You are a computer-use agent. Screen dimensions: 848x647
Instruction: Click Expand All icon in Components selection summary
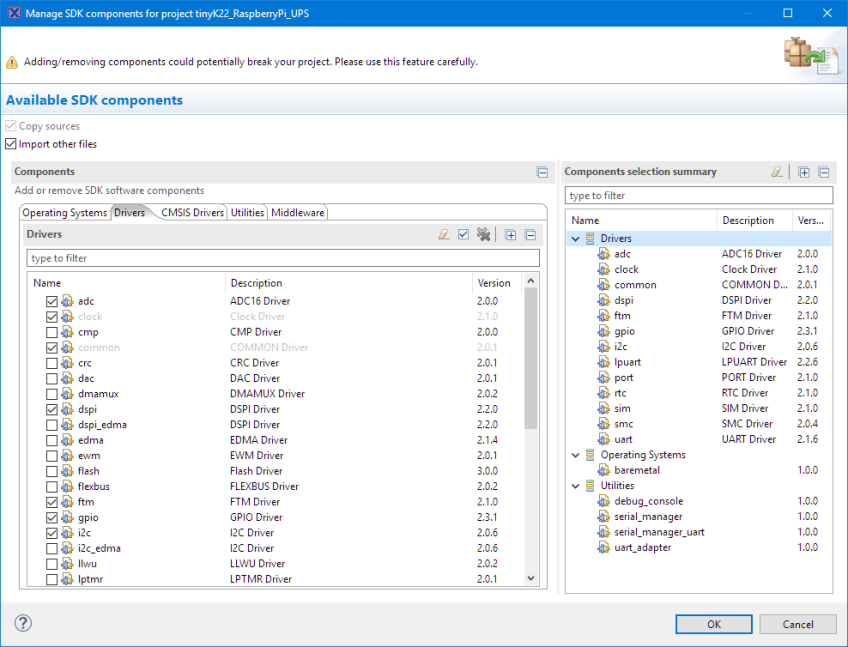[804, 172]
